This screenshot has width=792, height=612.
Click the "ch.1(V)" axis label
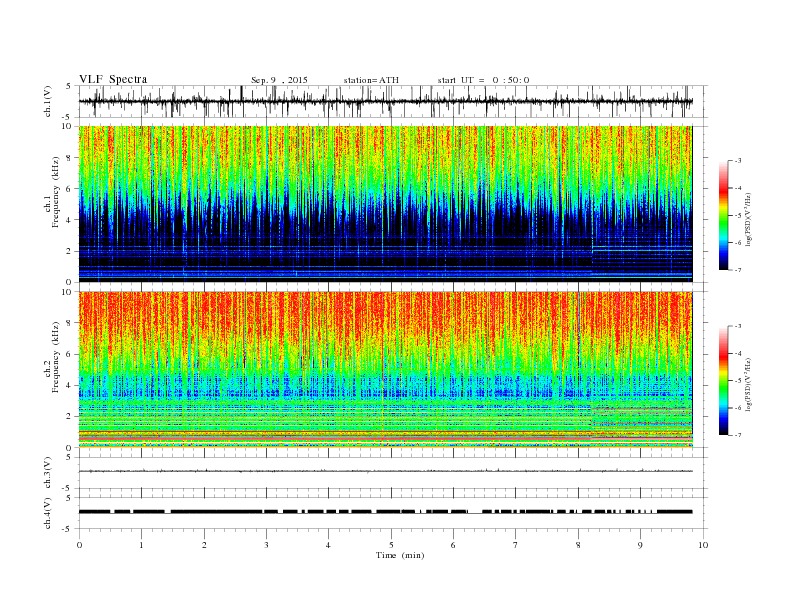[48, 102]
